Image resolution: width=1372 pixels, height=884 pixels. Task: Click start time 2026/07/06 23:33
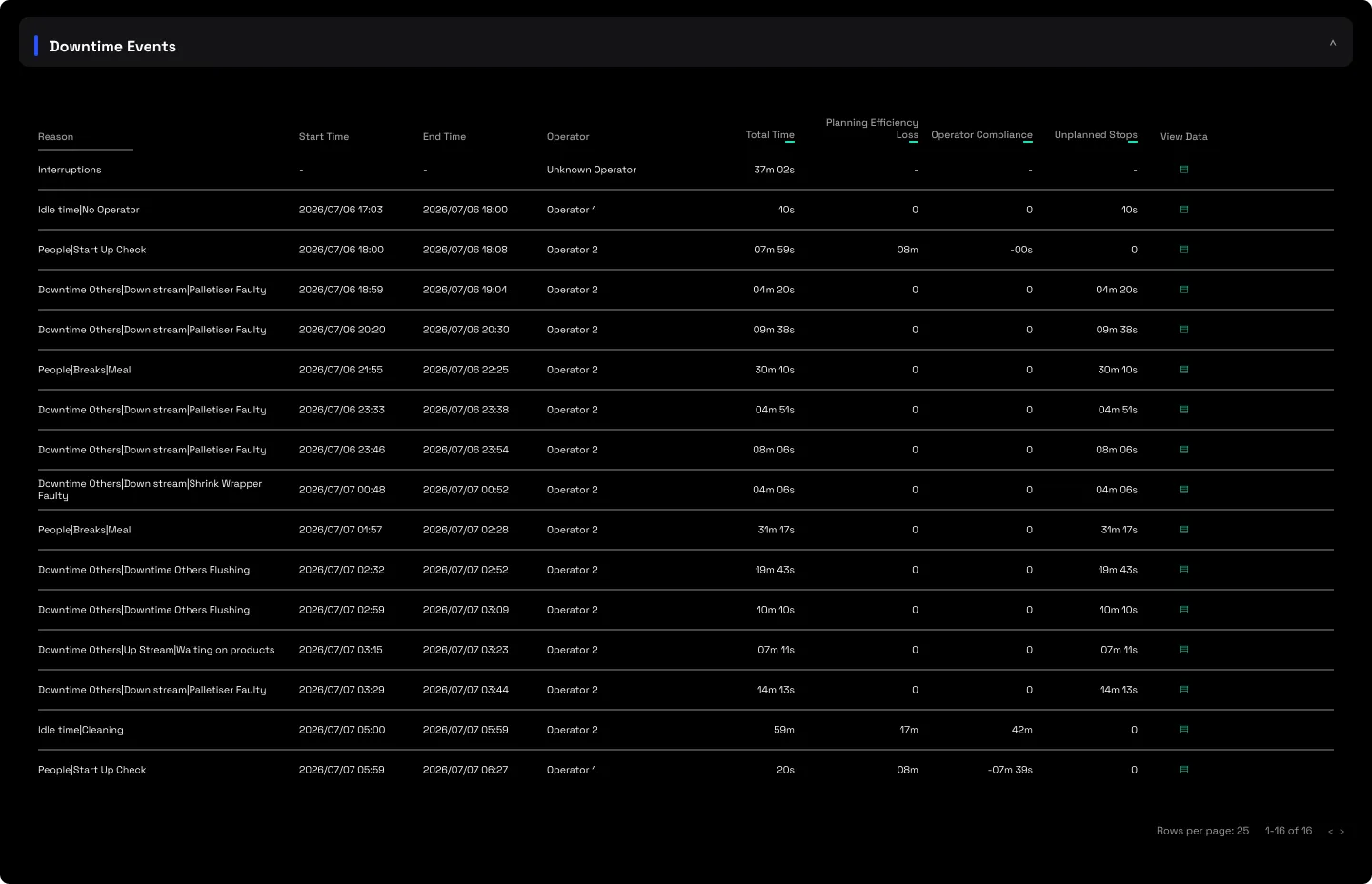pyautogui.click(x=342, y=410)
